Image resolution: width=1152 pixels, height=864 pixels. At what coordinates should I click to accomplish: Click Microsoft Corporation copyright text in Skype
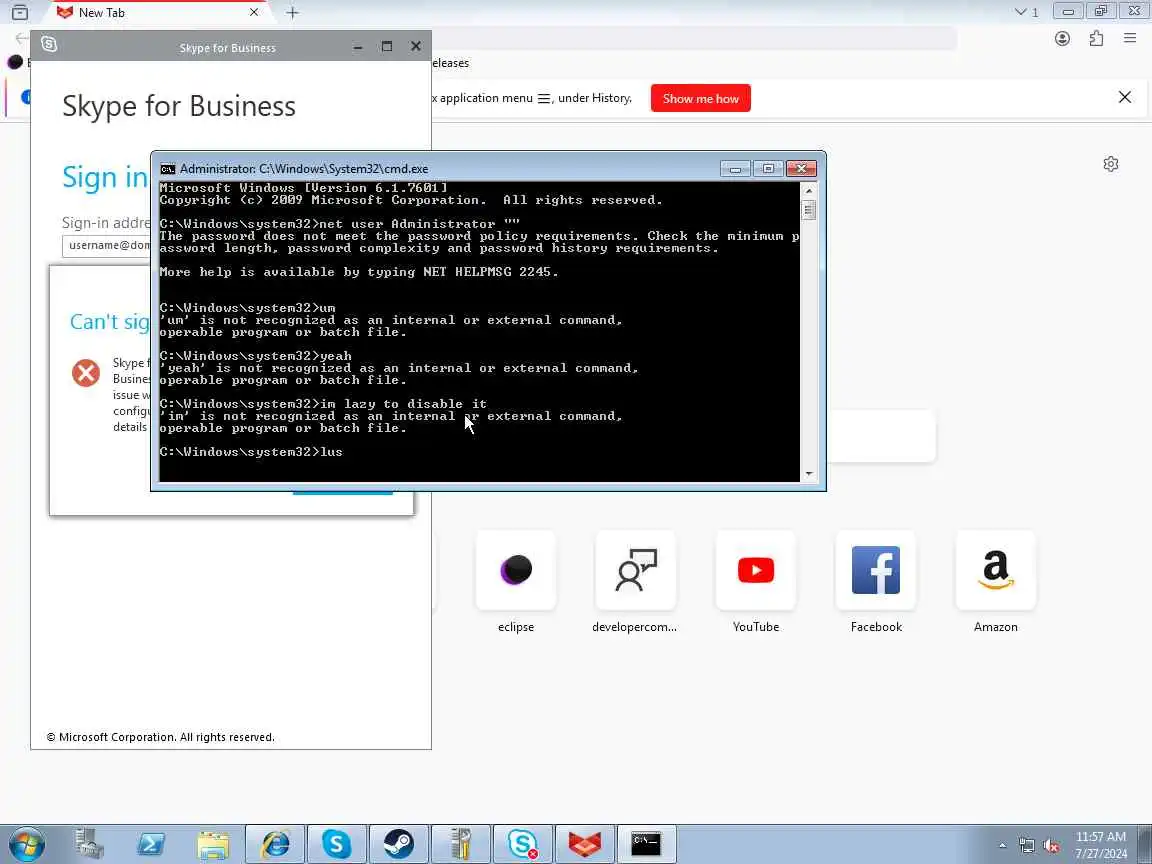coord(161,737)
